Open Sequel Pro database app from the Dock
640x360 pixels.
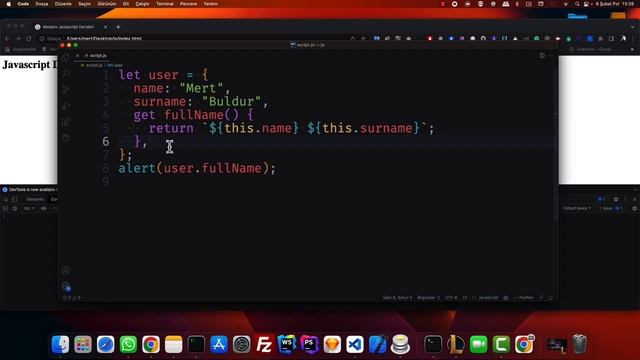pyautogui.click(x=400, y=344)
